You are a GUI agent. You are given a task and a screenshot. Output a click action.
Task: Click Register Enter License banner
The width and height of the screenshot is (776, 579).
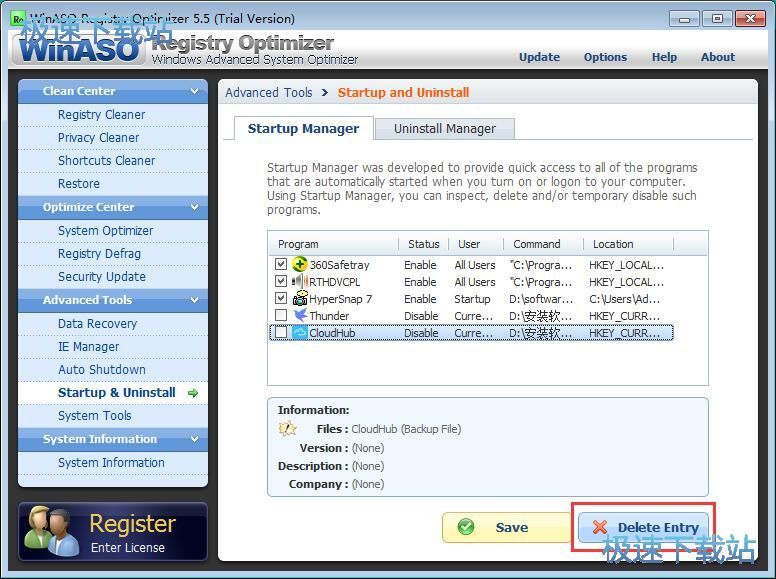tap(113, 531)
